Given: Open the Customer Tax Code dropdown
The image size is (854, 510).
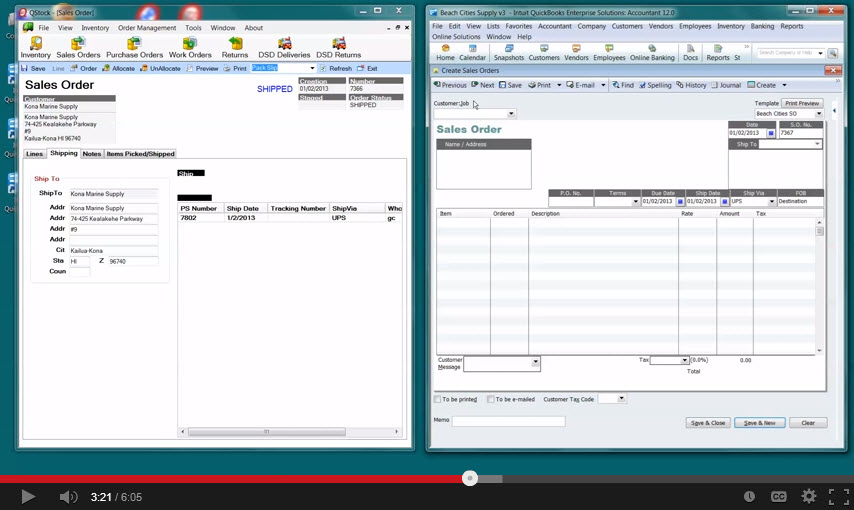Looking at the screenshot, I should (621, 399).
